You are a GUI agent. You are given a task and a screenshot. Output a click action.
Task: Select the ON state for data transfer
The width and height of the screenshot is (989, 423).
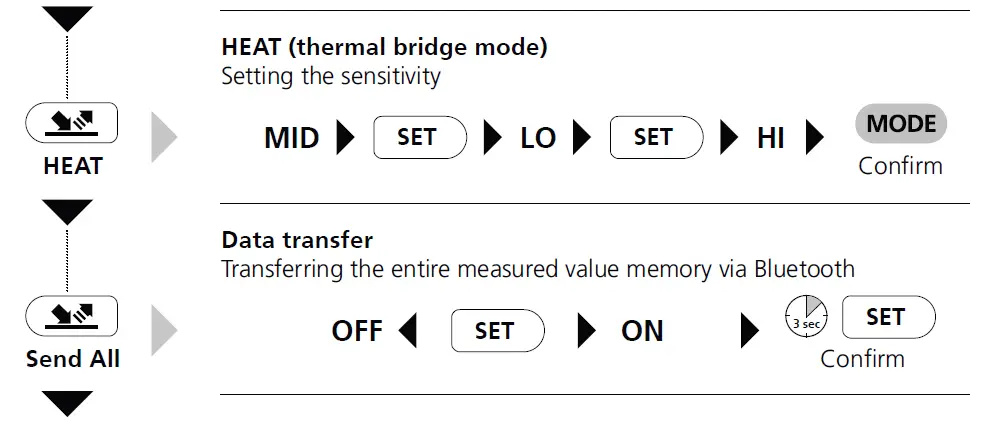pos(642,331)
